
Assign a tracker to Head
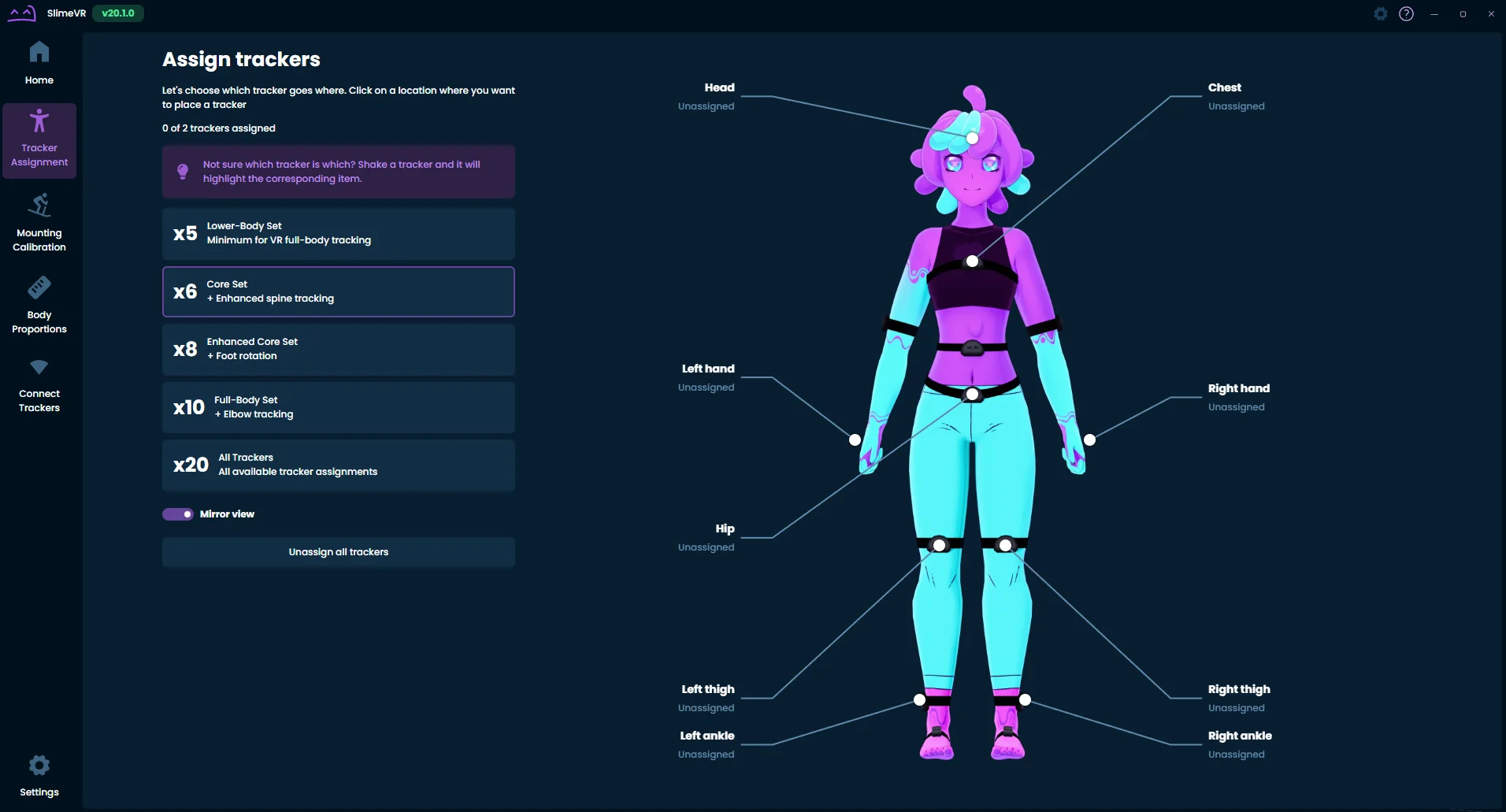pos(707,96)
